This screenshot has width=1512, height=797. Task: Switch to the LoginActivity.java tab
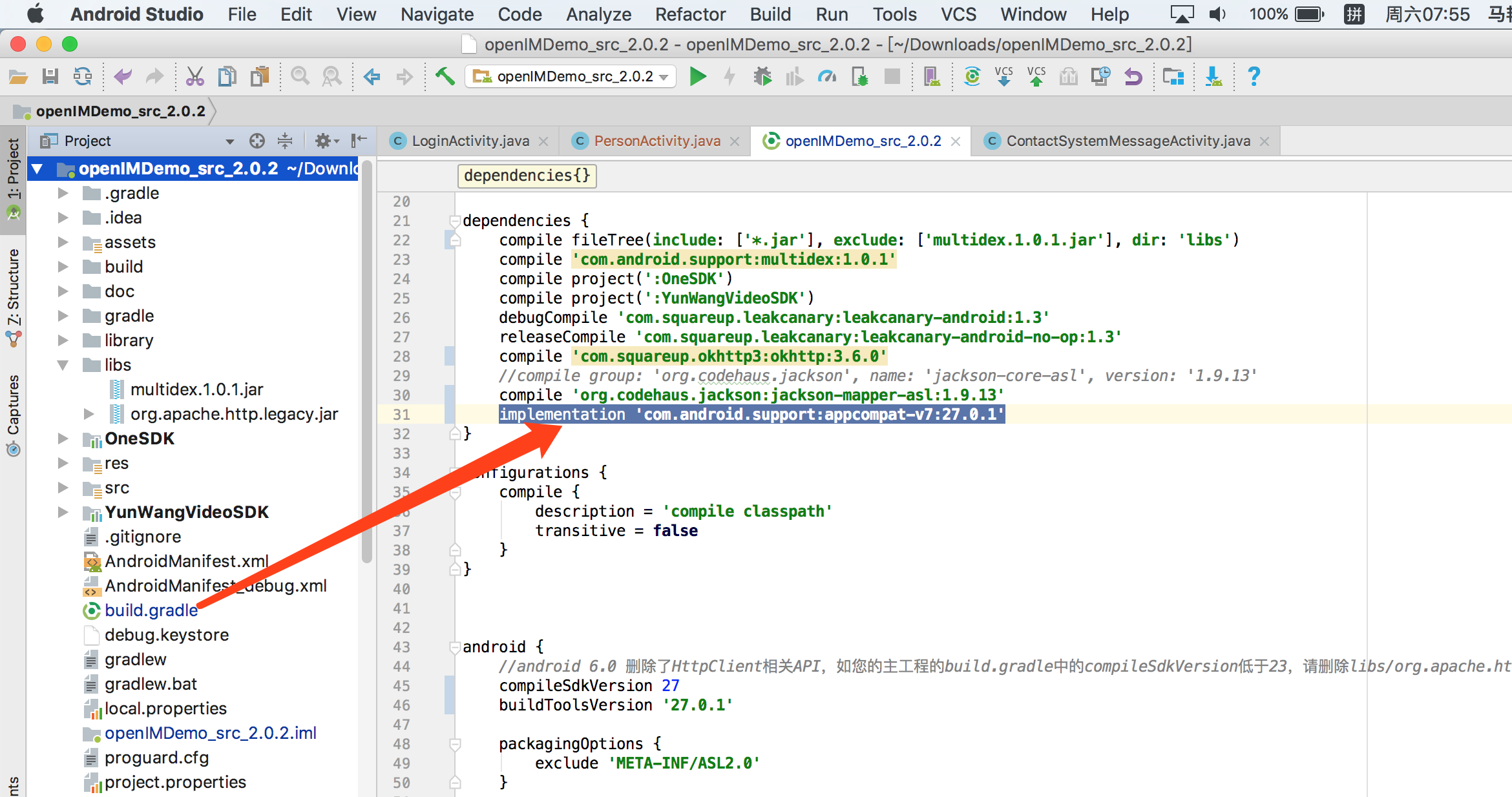coord(470,141)
